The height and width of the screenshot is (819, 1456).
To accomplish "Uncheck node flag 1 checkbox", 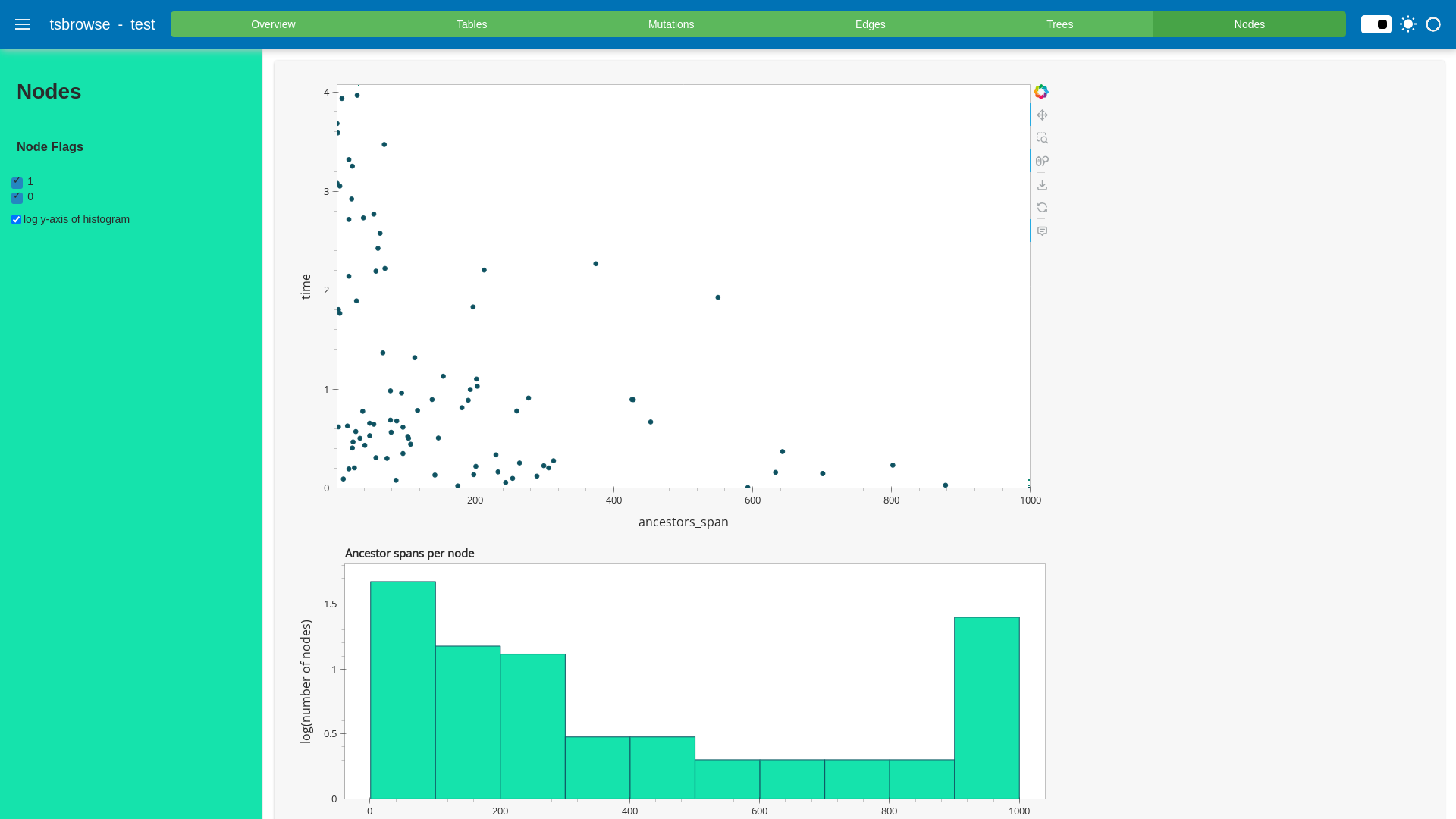I will pos(17,183).
